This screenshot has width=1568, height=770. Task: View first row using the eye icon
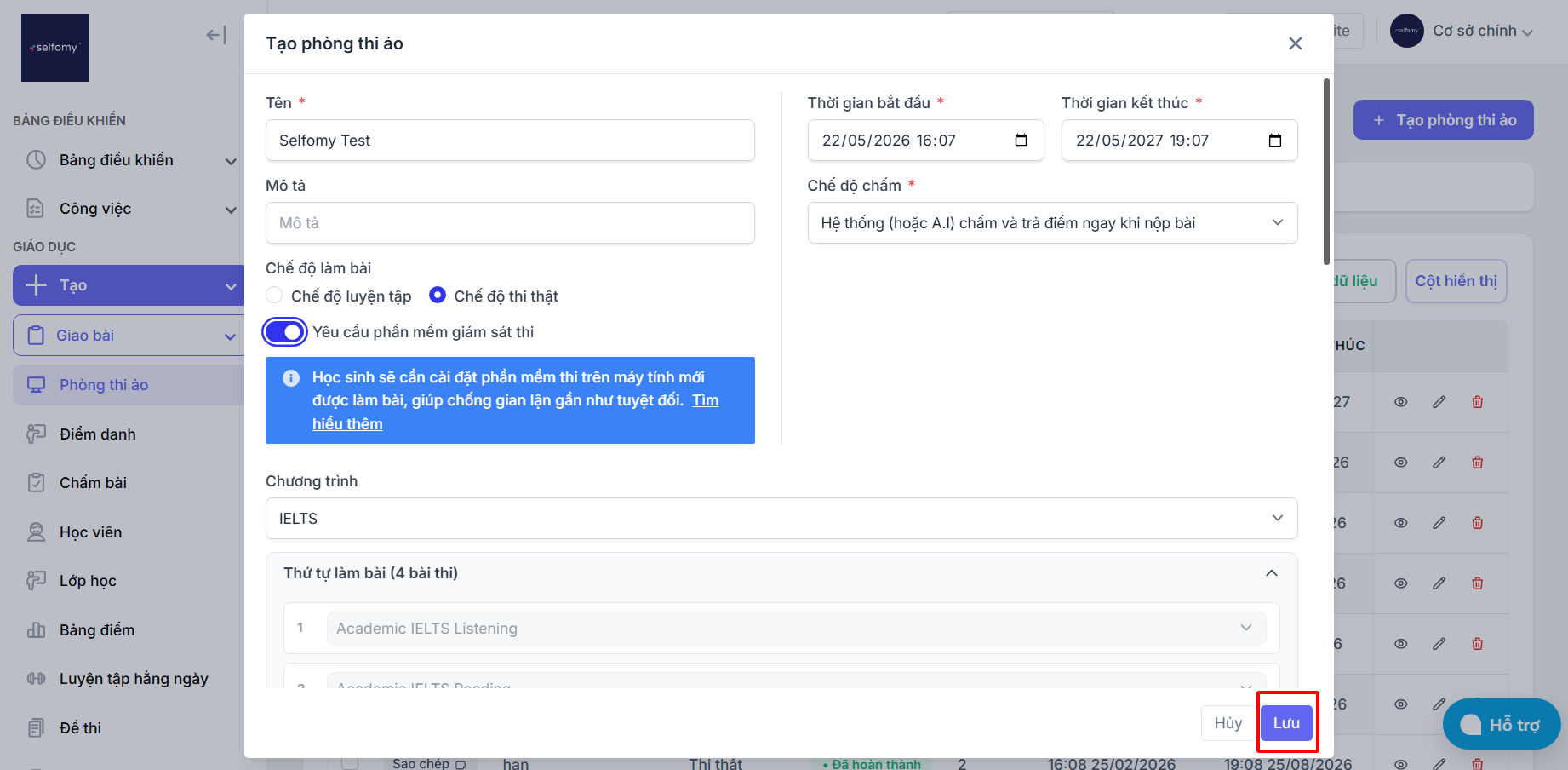1400,402
